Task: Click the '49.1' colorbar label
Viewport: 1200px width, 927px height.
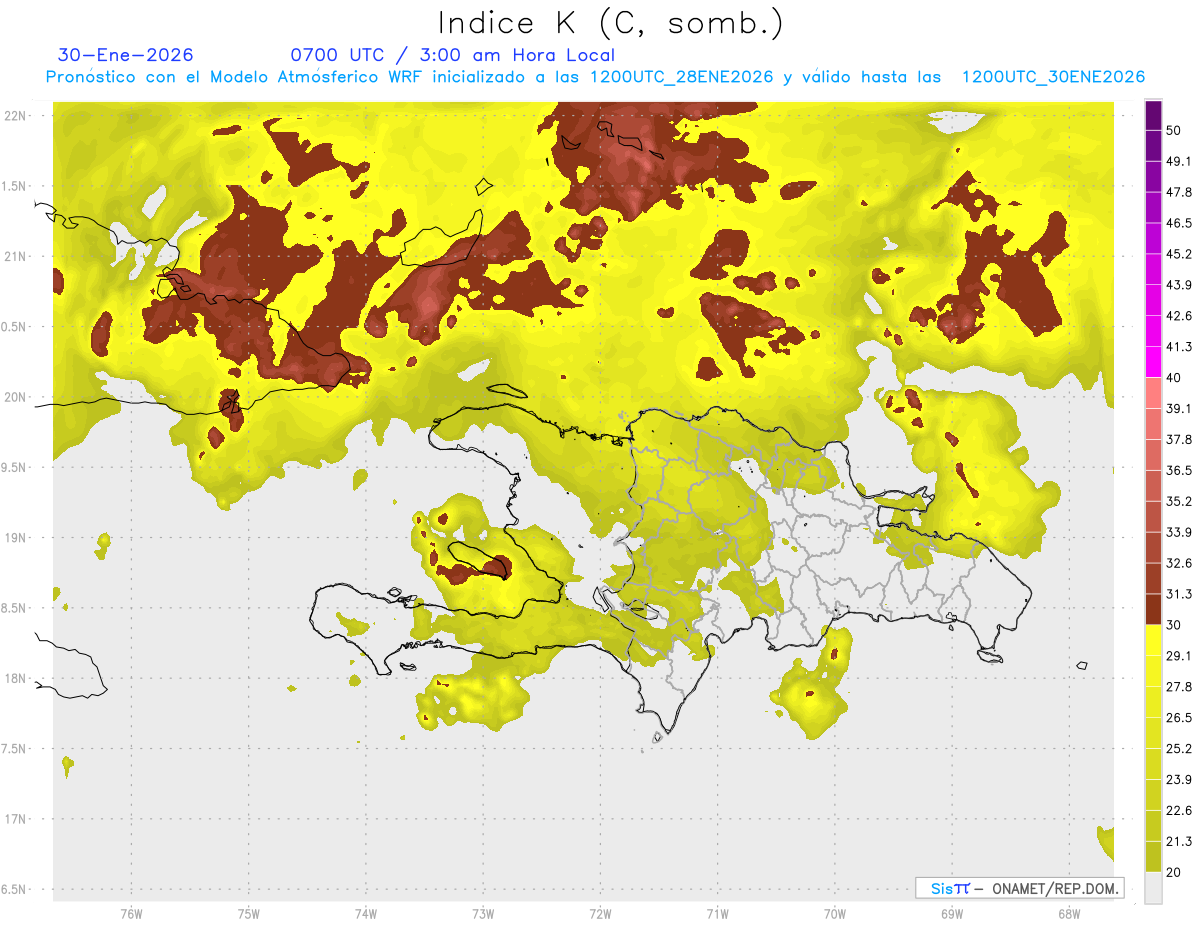Action: tap(1179, 162)
